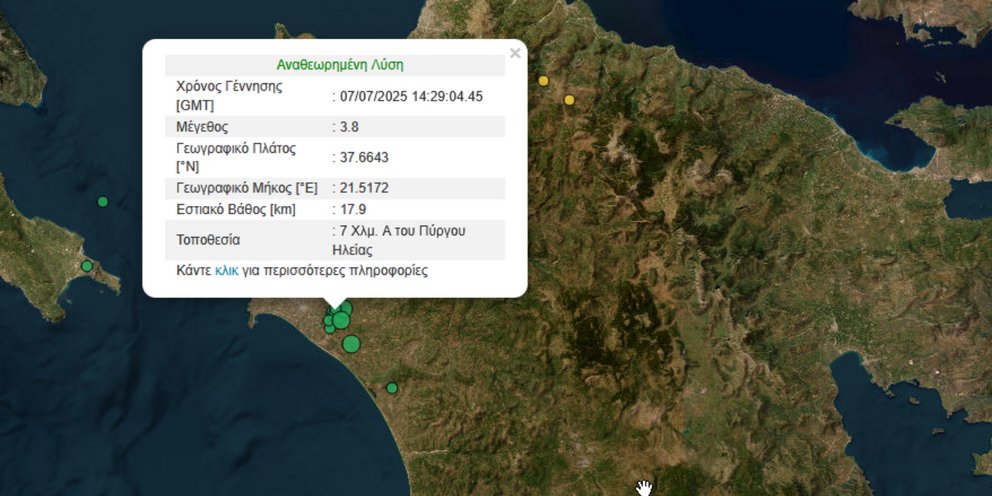Click the lowest small green marker in the cluster
The width and height of the screenshot is (992, 496).
[330, 329]
